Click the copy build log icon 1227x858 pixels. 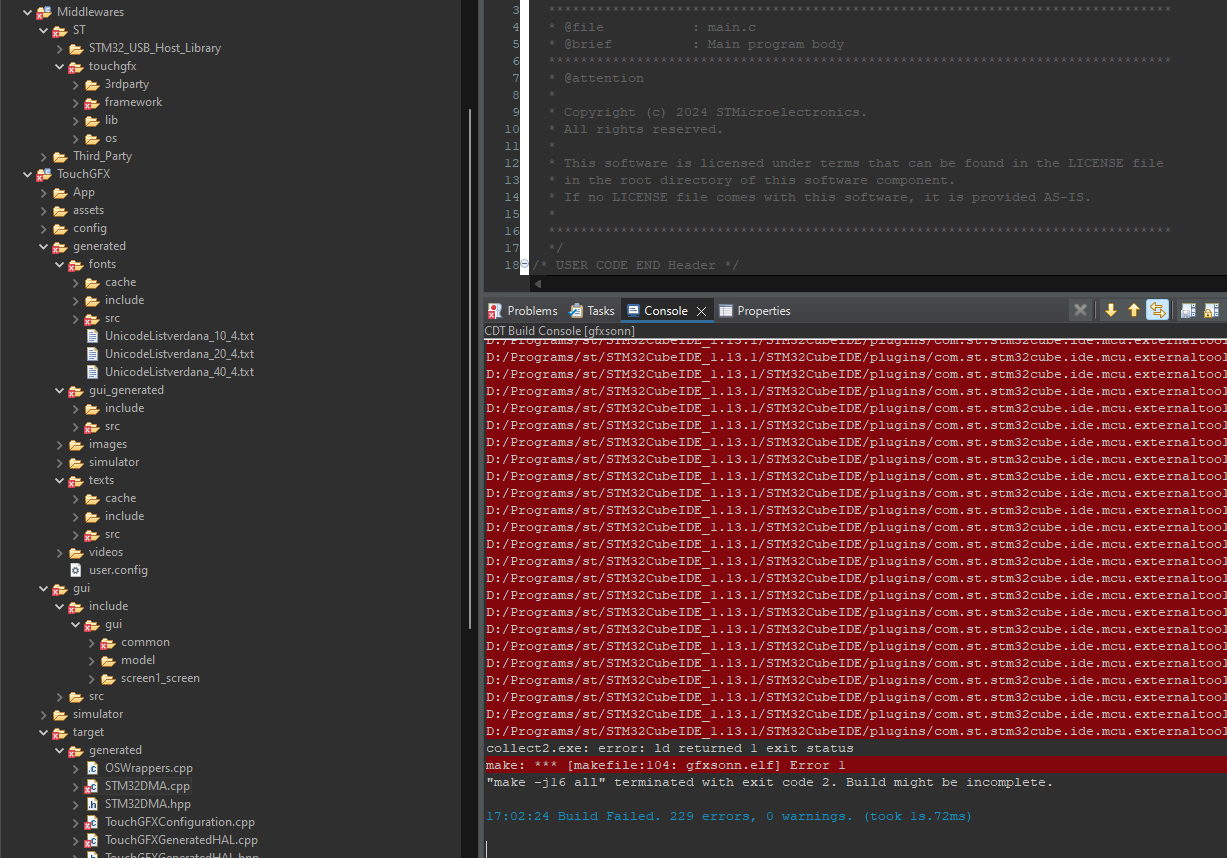1188,310
